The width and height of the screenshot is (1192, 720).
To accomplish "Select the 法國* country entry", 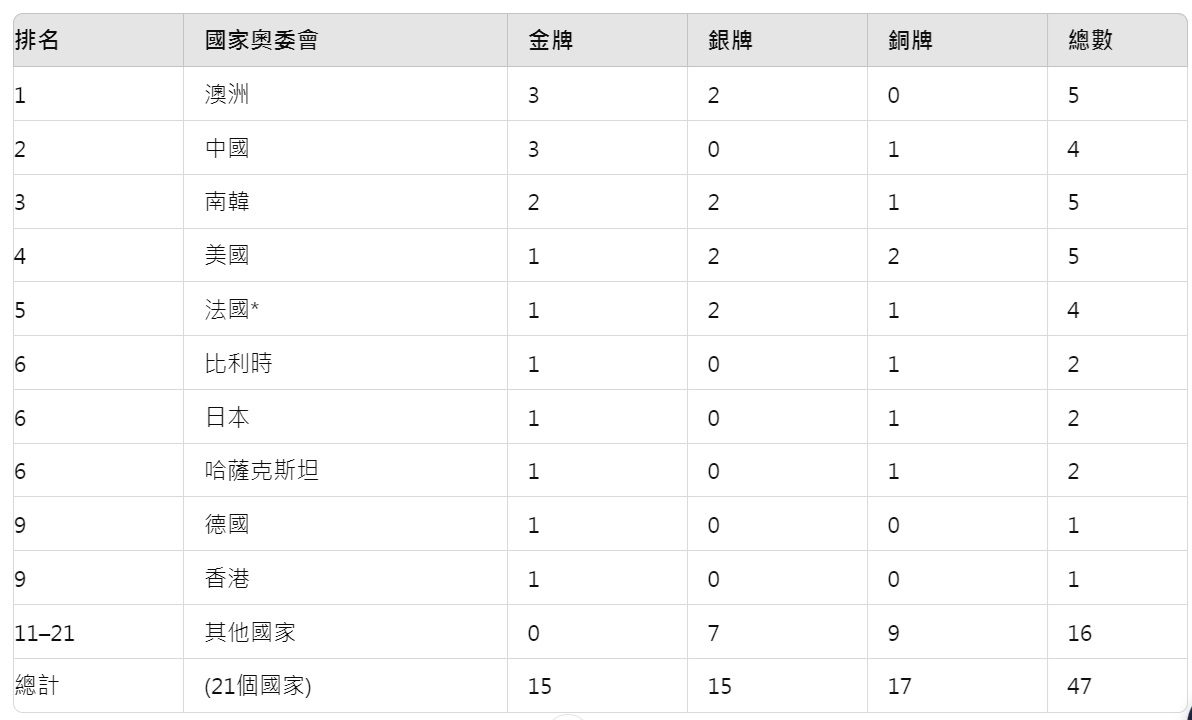I will click(232, 310).
